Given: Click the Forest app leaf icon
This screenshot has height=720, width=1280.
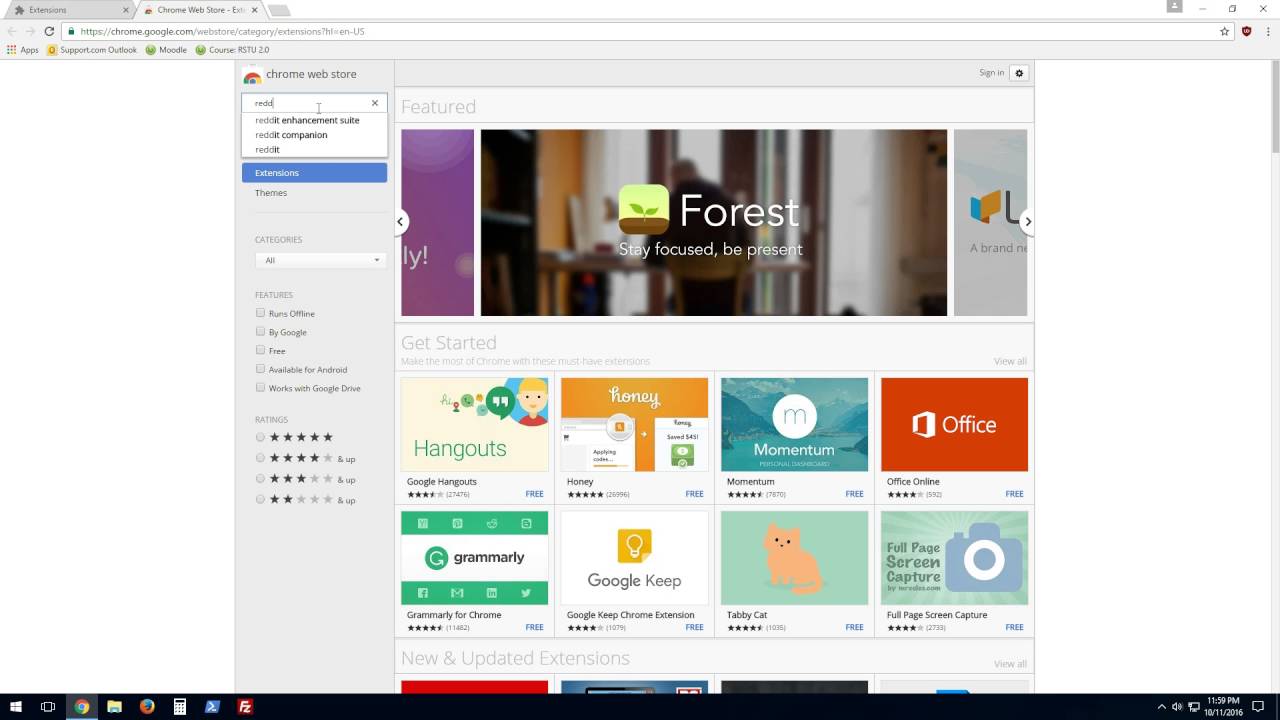Looking at the screenshot, I should click(644, 210).
